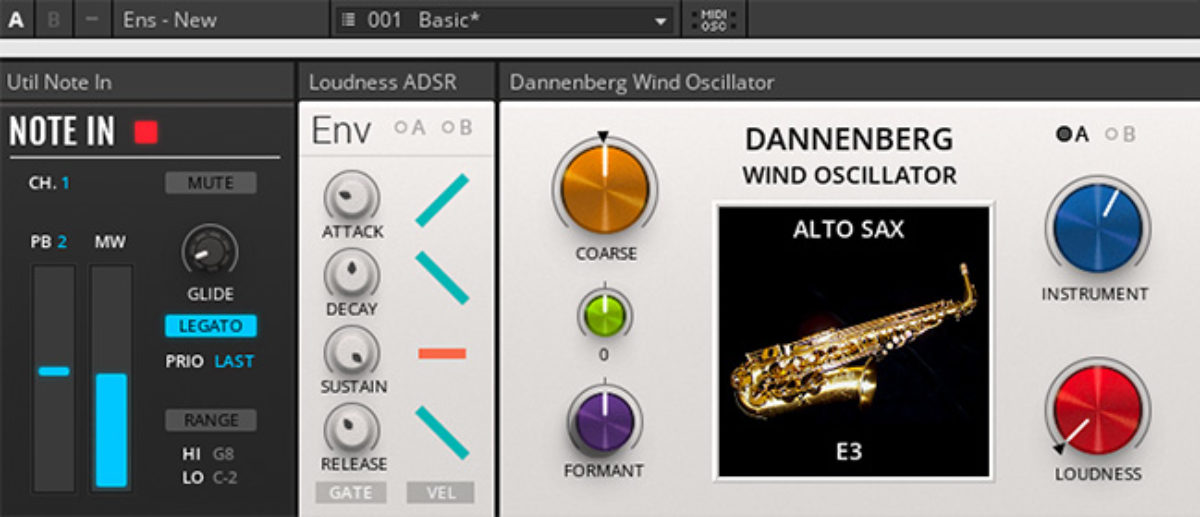This screenshot has width=1200, height=517.
Task: Click the Dannenberg Wind Oscillator block header
Action: pos(850,82)
